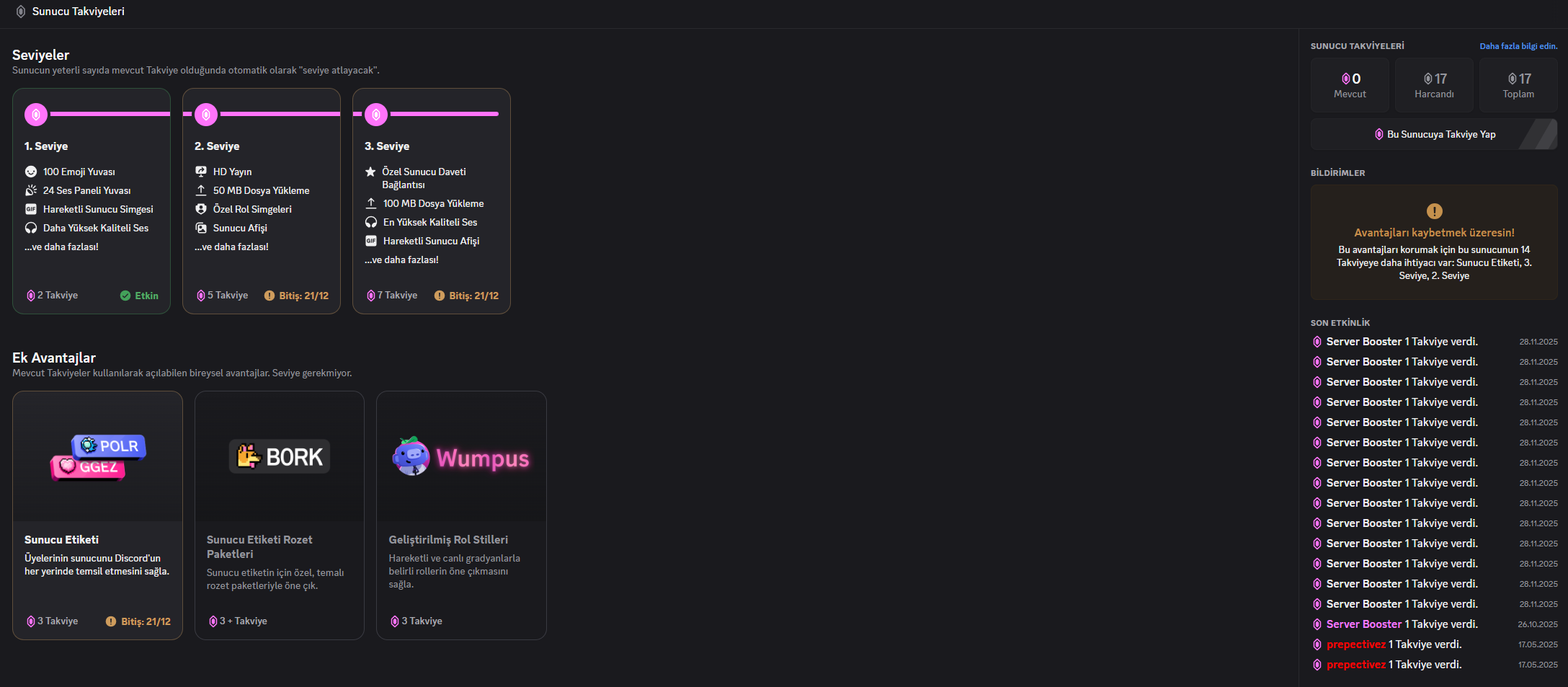Click the Sunucu Etiketi card title
Viewport: 1568px width, 687px height.
pos(61,540)
